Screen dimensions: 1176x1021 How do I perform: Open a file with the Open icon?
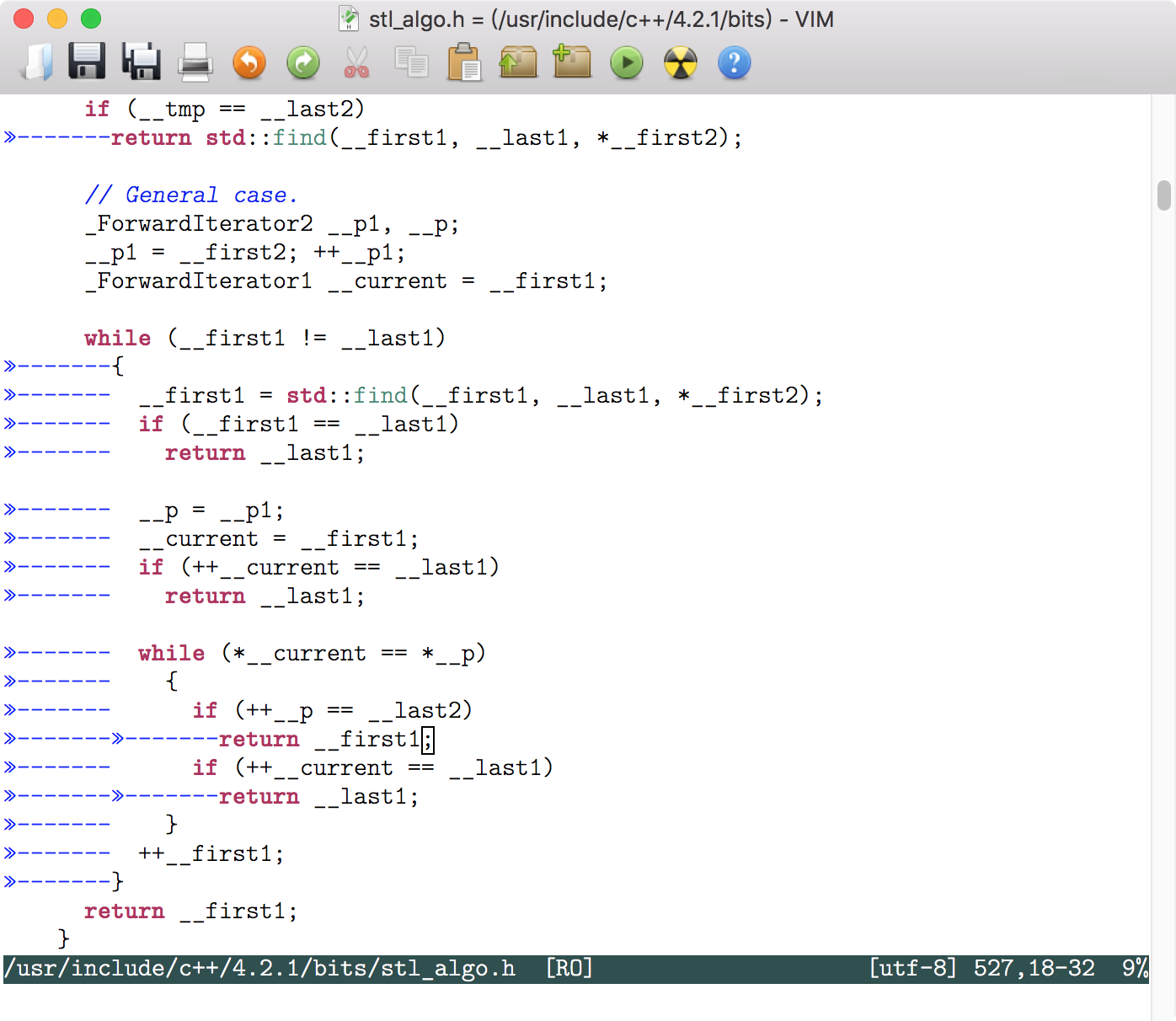click(34, 62)
